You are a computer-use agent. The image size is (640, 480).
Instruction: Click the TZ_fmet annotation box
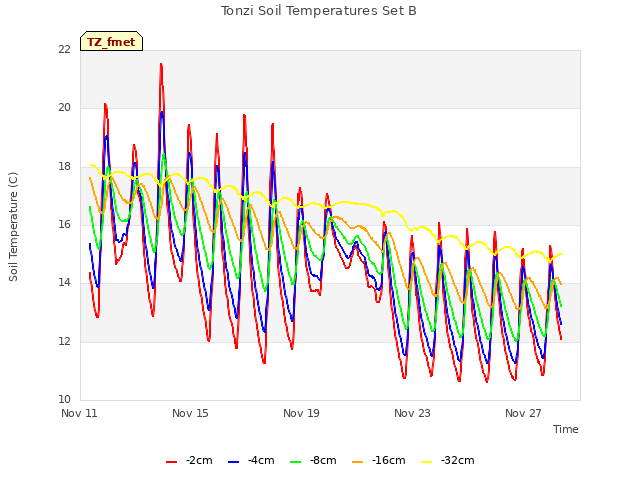click(x=111, y=41)
